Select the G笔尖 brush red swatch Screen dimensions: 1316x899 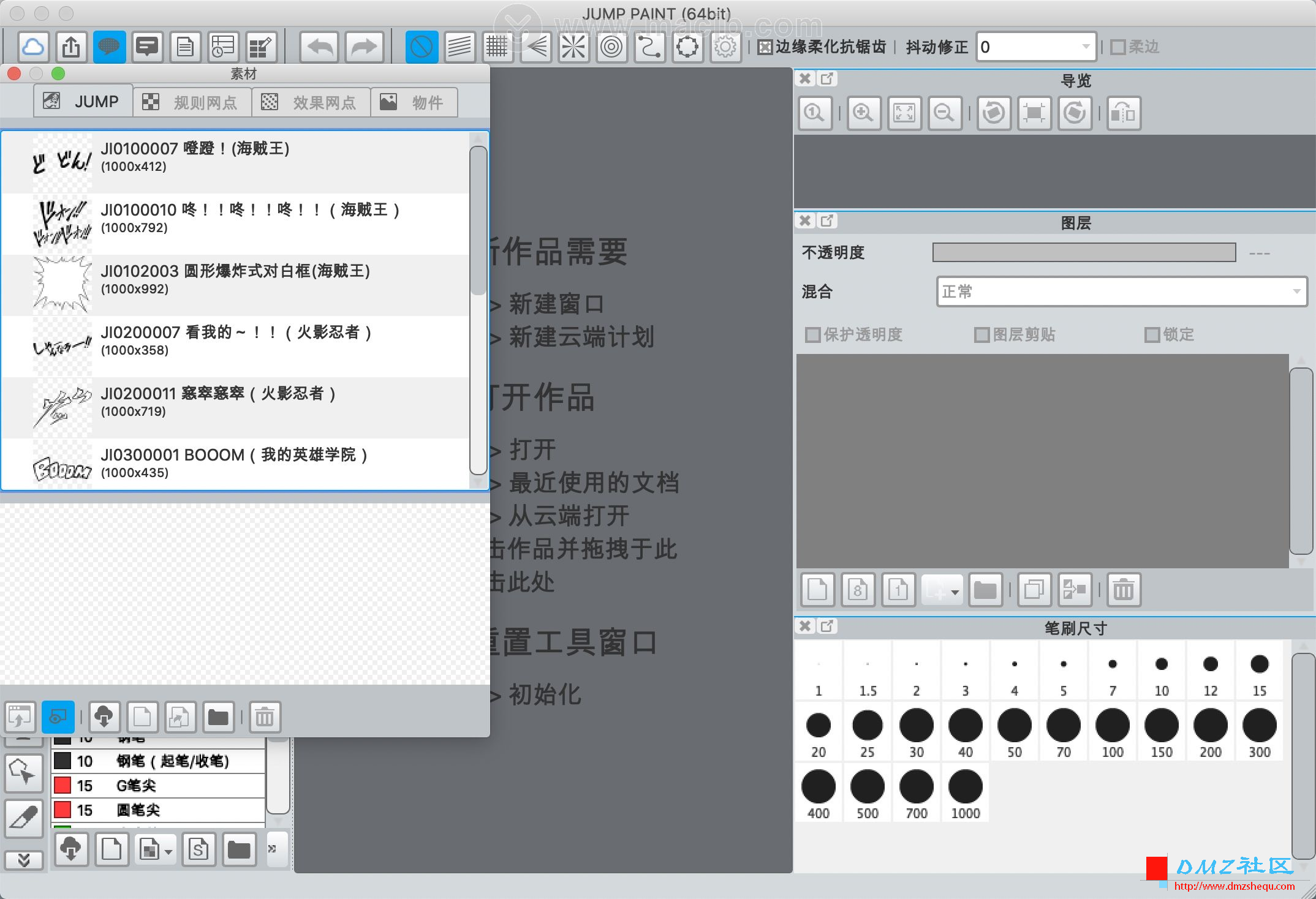[x=62, y=785]
